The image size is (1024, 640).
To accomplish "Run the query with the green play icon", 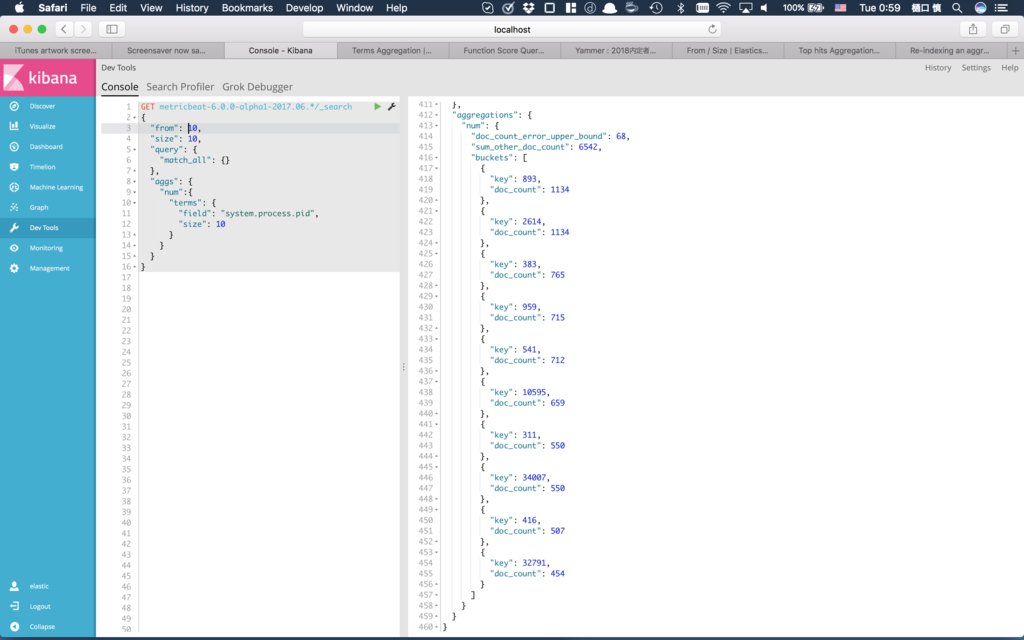I will click(x=377, y=106).
